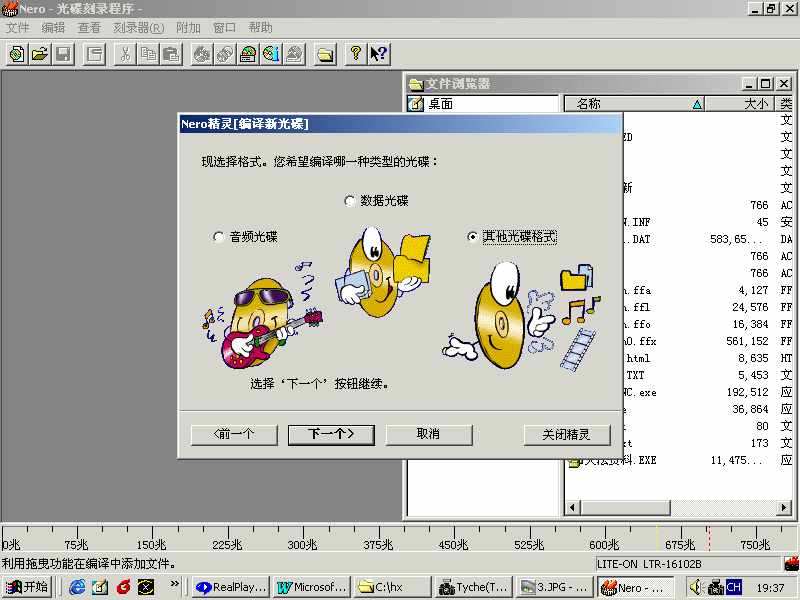Click the yellow question mark Help icon
Image resolution: width=800 pixels, height=600 pixels.
pyautogui.click(x=355, y=54)
